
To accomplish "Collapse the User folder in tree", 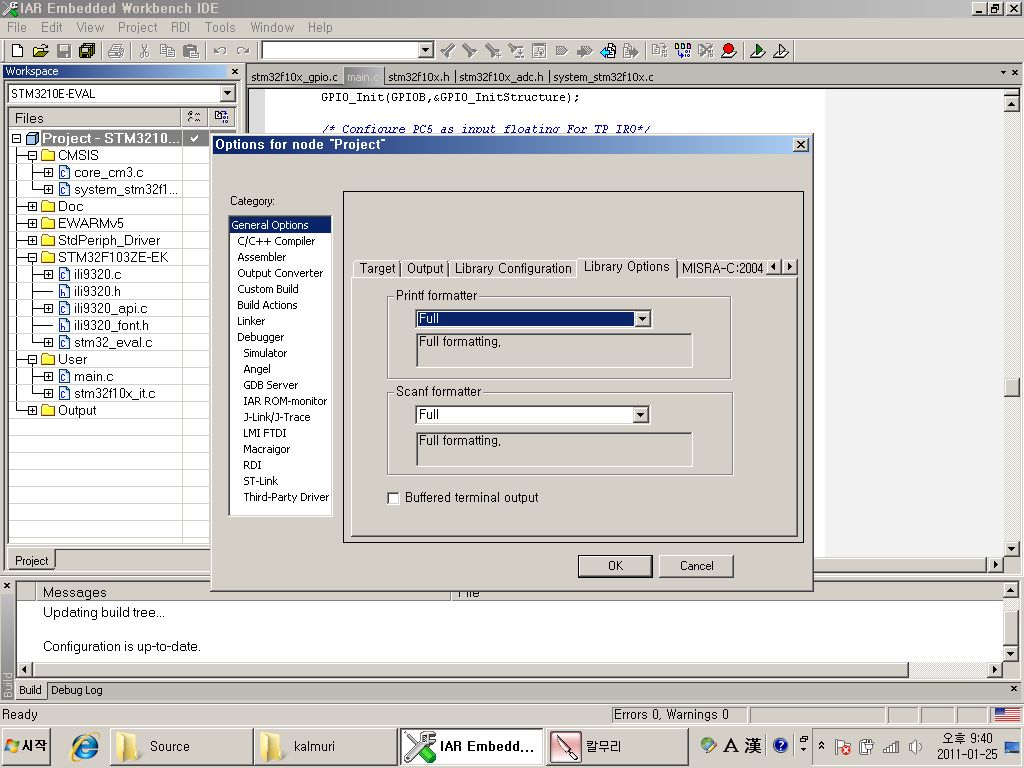I will click(32, 359).
